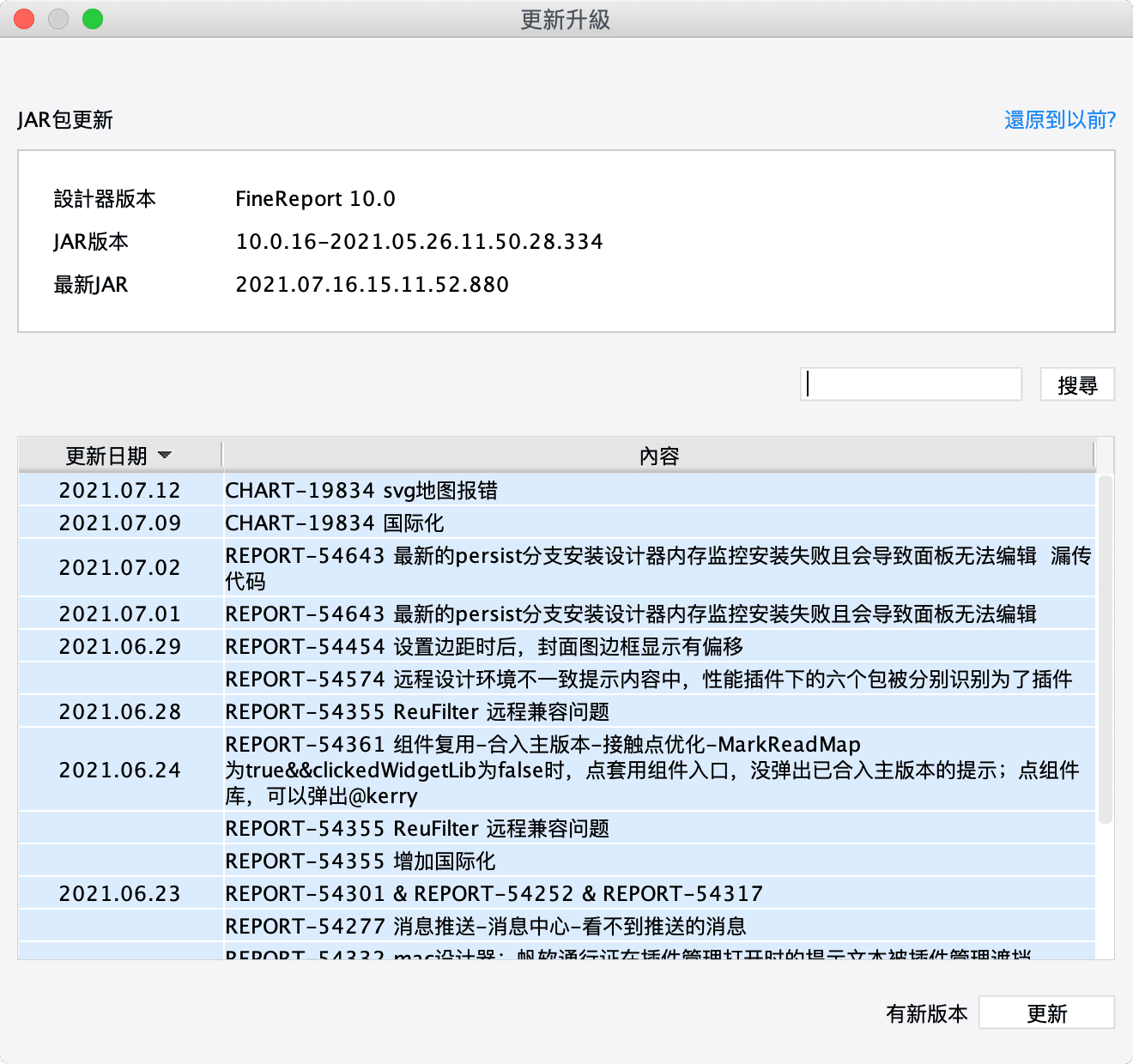Select the 2021.07.01 REPORT-54643 content row
The width and height of the screenshot is (1133, 1064).
[x=659, y=614]
